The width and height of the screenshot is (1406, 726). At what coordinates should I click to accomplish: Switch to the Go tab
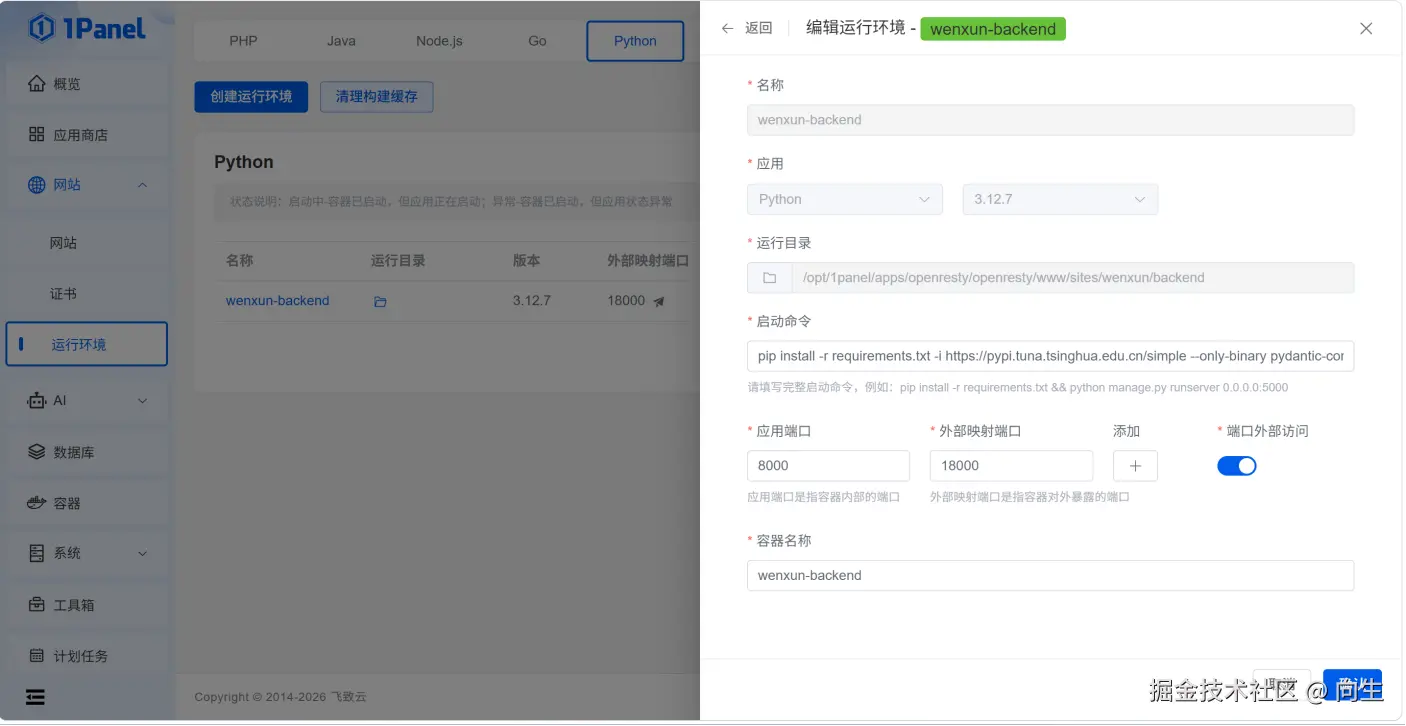click(537, 41)
